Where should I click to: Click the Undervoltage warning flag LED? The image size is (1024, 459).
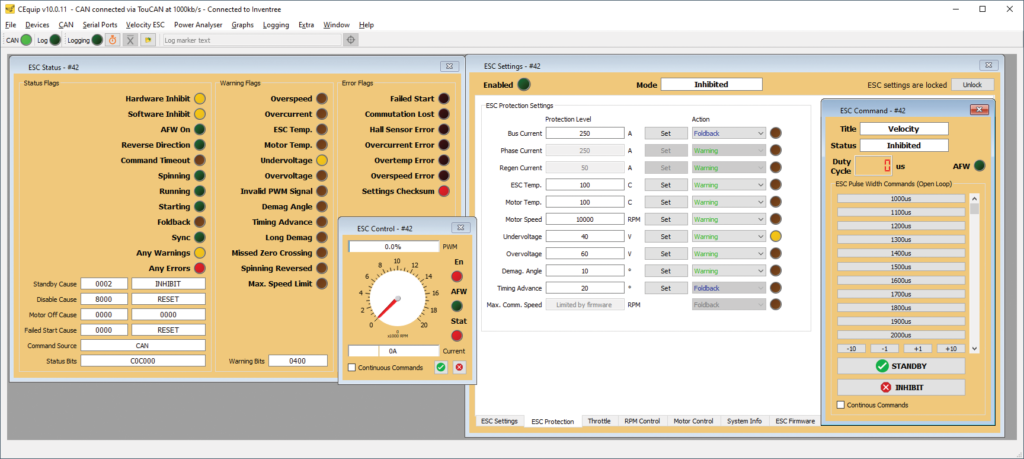[322, 160]
